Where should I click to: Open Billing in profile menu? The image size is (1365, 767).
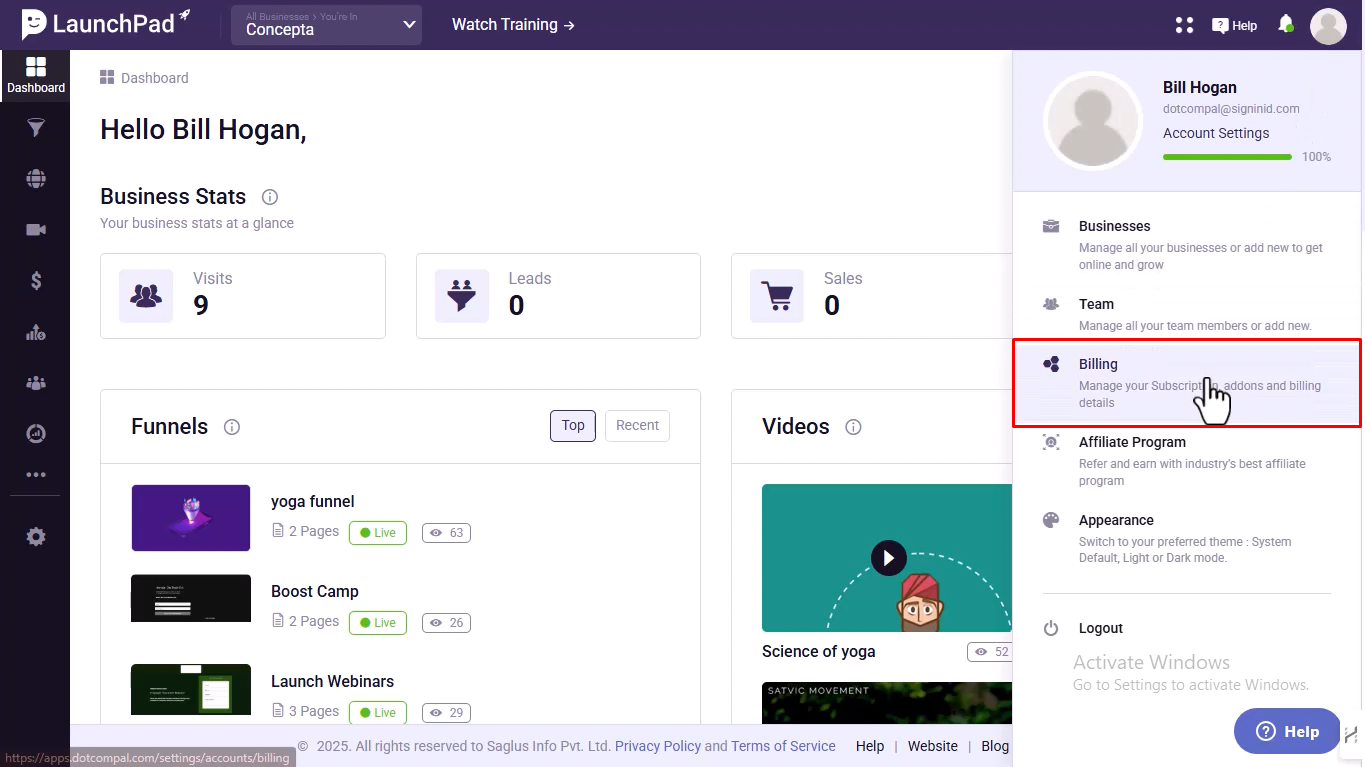1187,383
